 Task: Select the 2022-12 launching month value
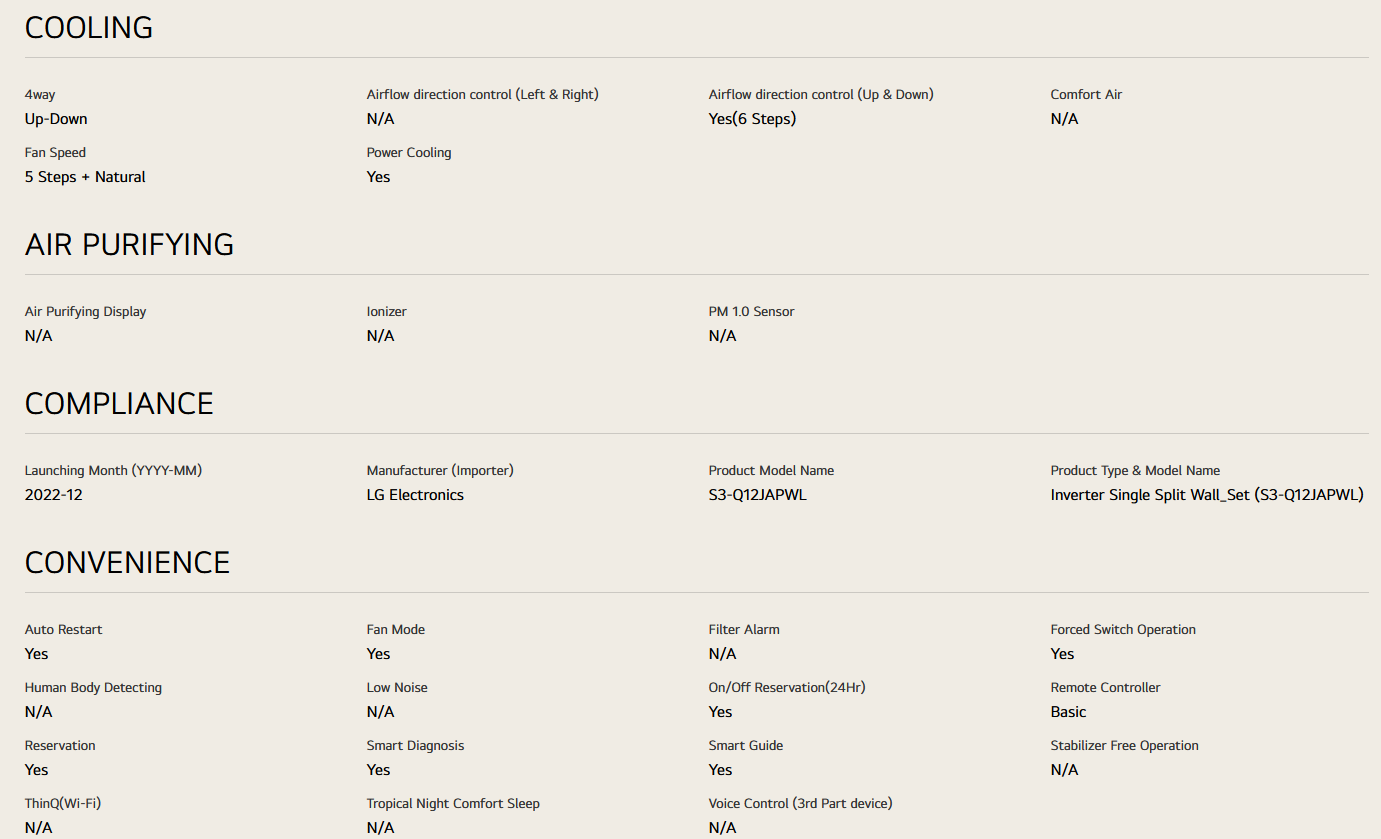(x=54, y=495)
